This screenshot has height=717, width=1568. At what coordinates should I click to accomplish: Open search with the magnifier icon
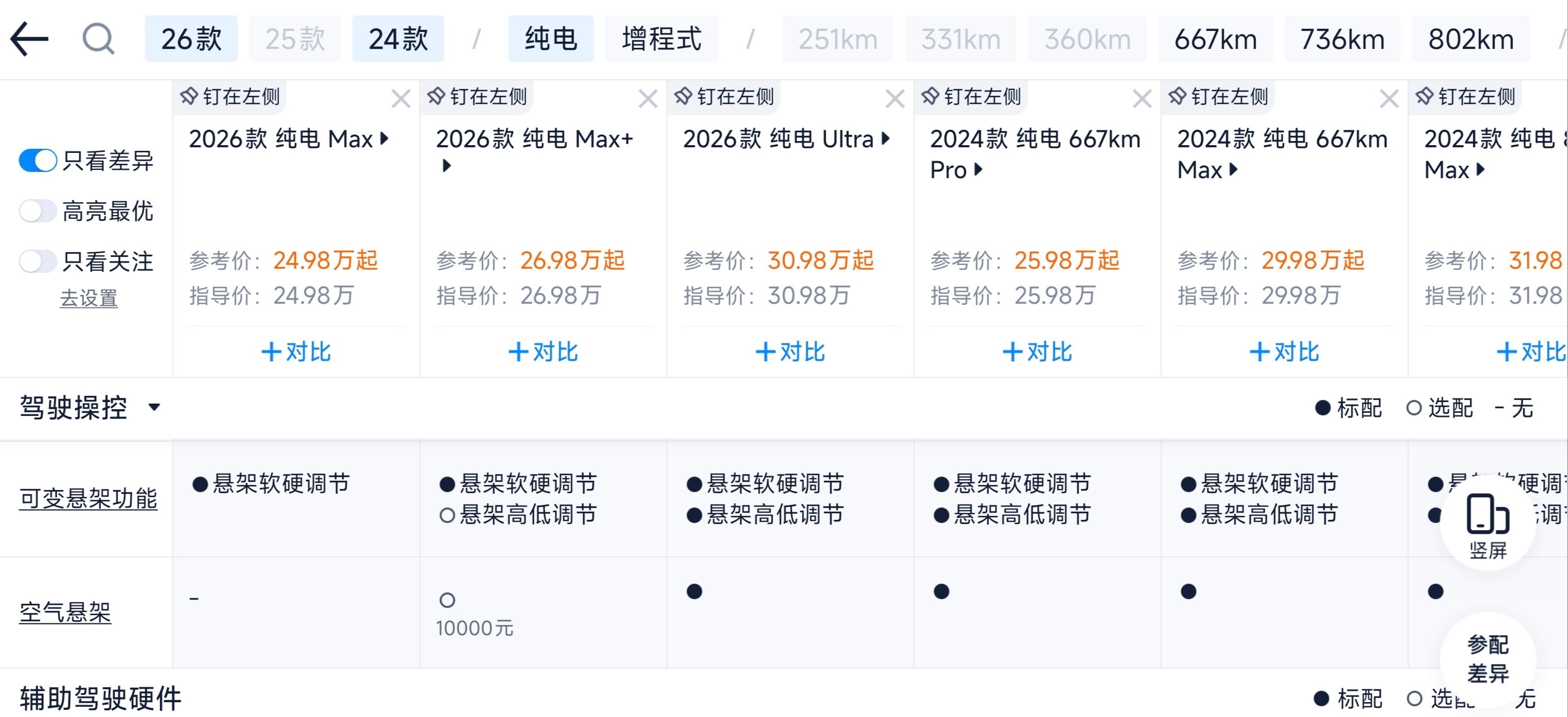(98, 39)
